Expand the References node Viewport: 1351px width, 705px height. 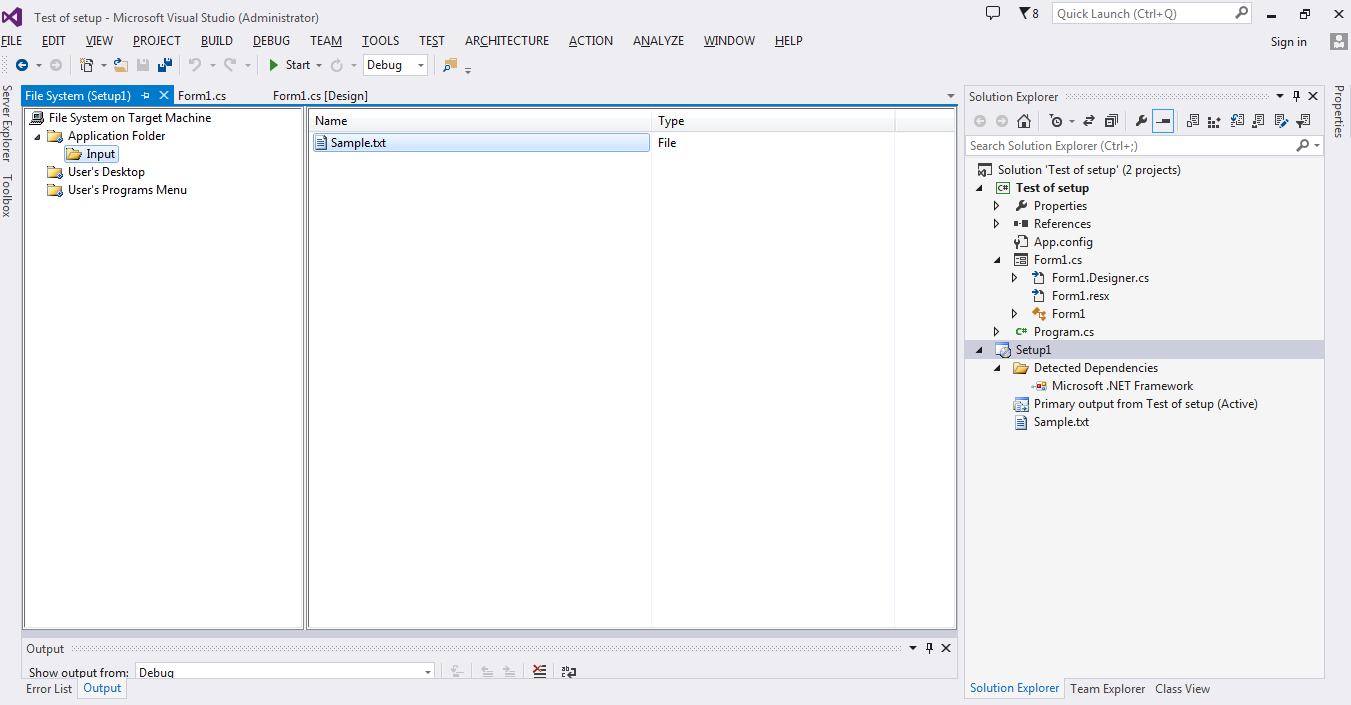[x=996, y=224]
